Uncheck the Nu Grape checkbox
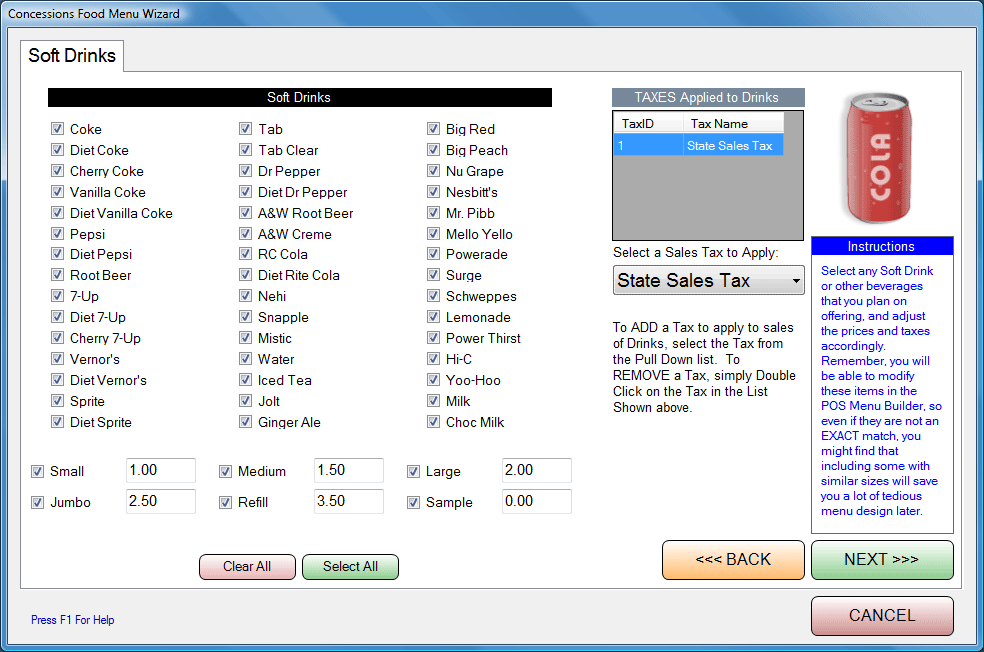Screen dimensions: 984x652 (433, 171)
